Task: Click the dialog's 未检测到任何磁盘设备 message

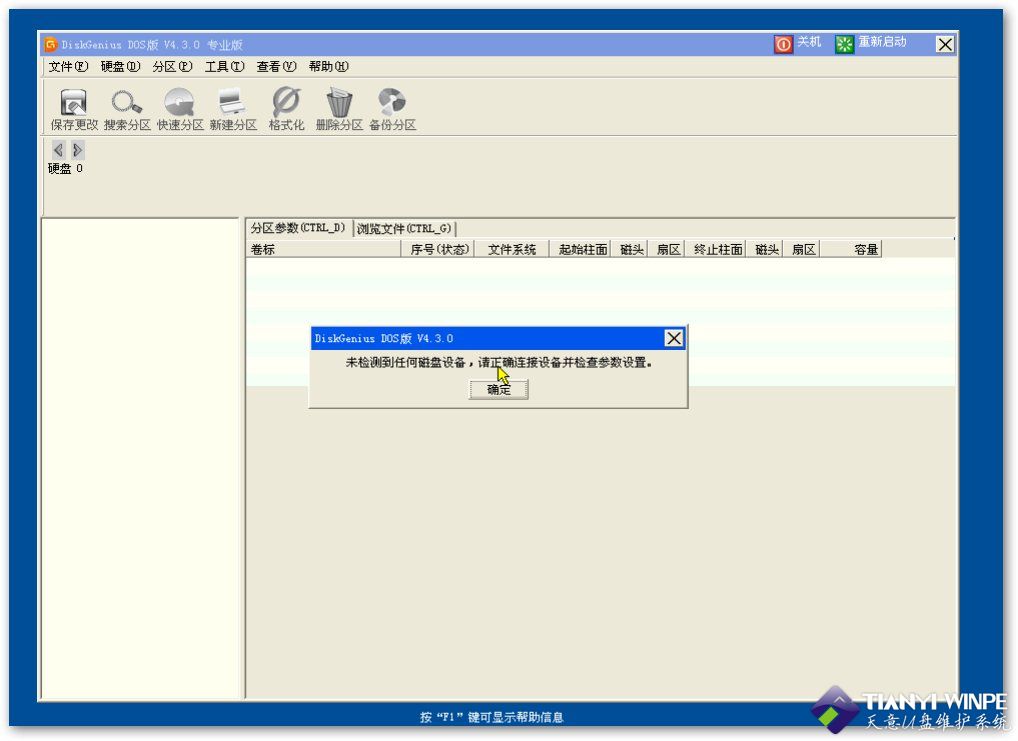Action: pos(499,362)
